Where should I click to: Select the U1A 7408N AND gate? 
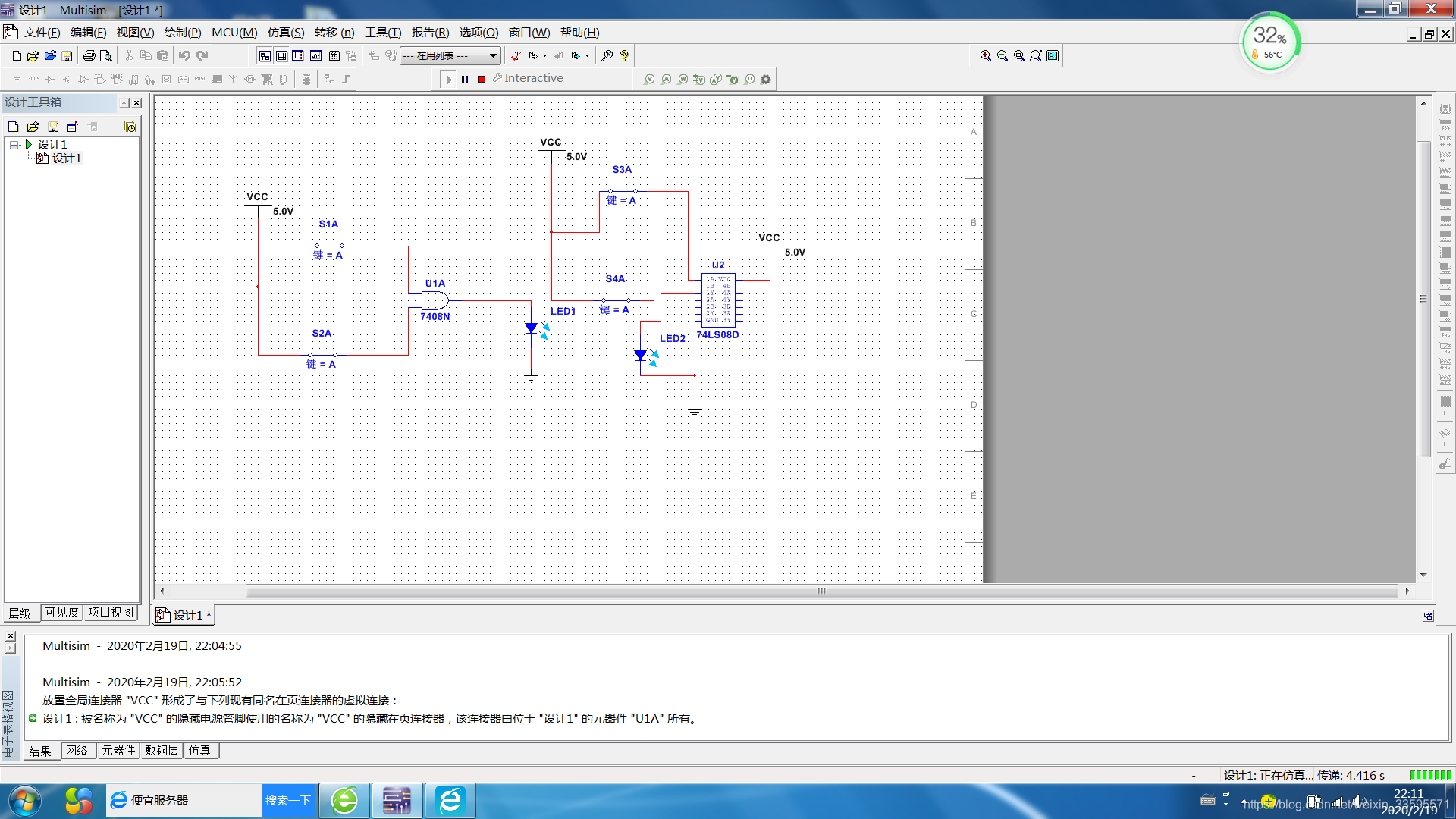(x=435, y=300)
